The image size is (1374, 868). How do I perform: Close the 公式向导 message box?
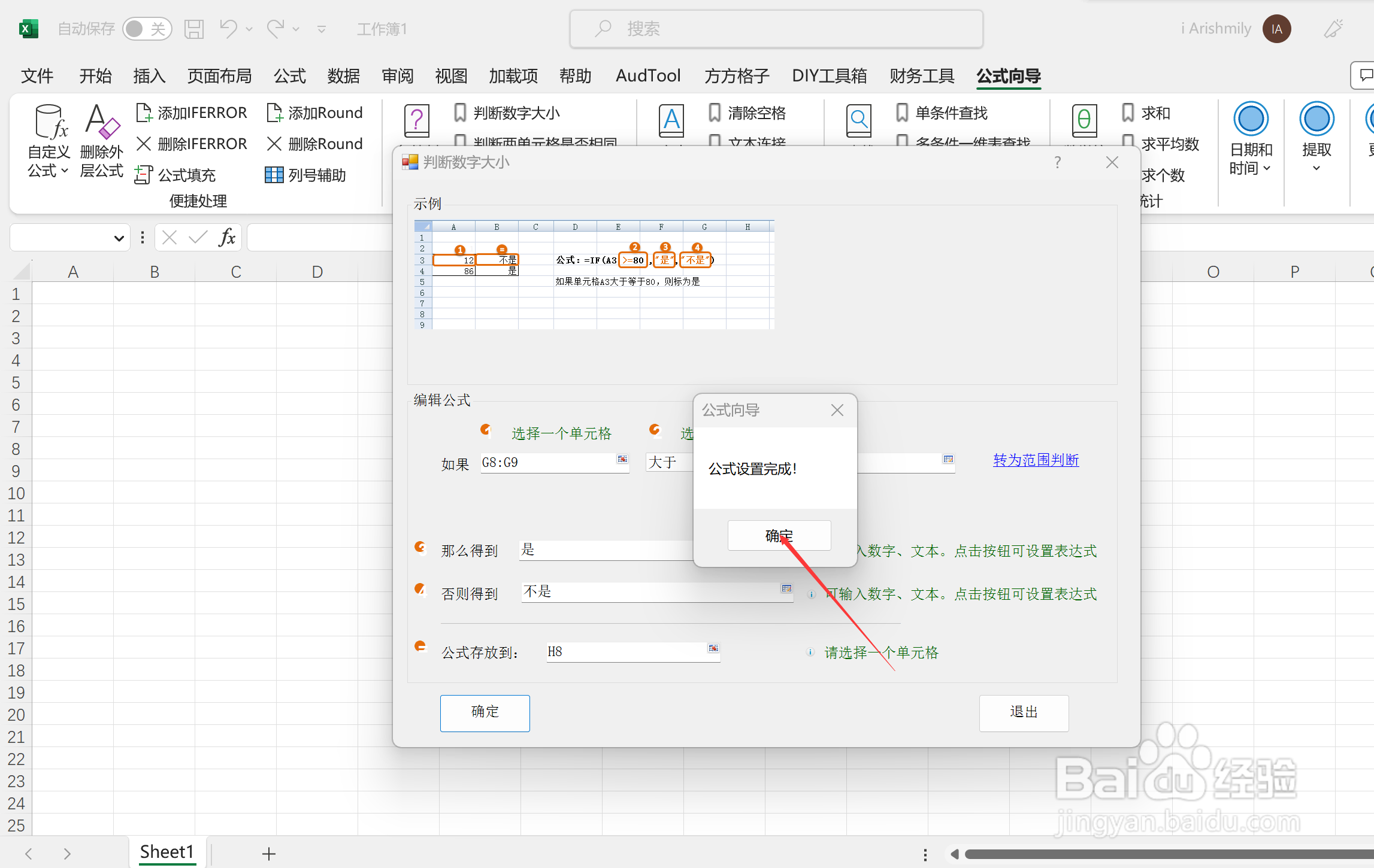coord(837,410)
